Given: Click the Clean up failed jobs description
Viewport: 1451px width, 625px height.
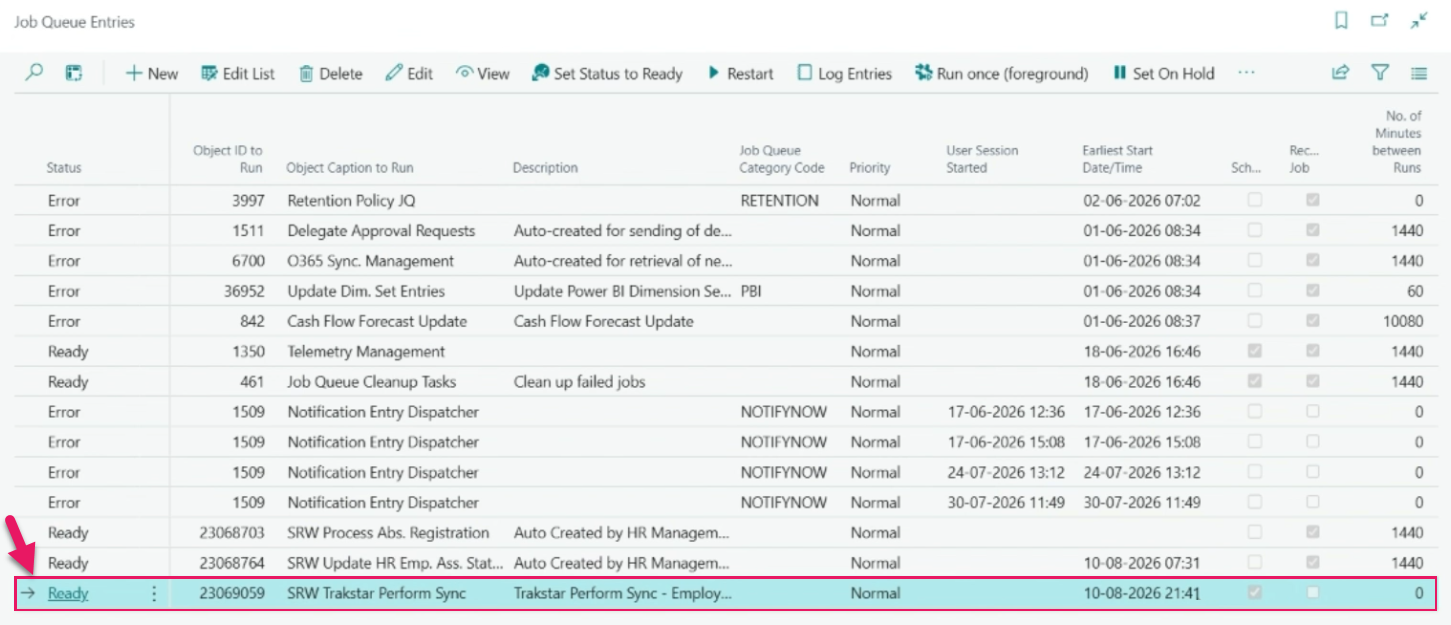Looking at the screenshot, I should click(x=580, y=382).
